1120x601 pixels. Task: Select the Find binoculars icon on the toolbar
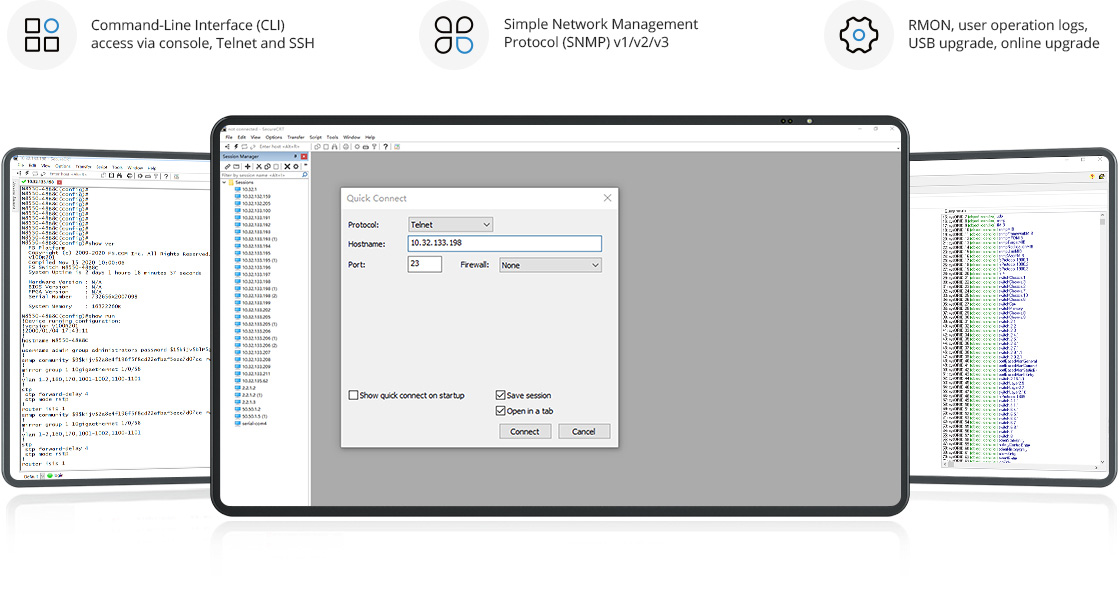pos(335,146)
